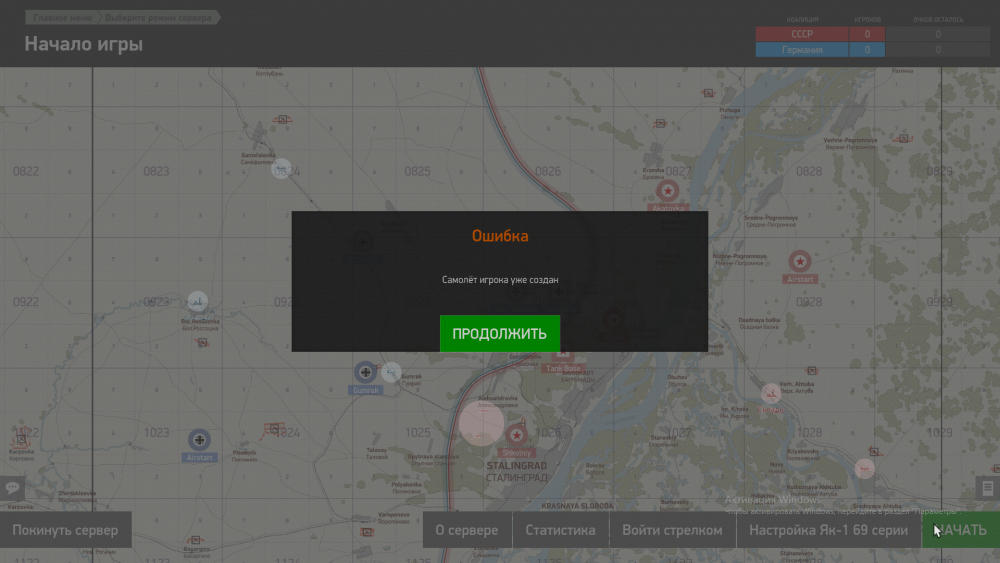
Task: Click the red unit flag near Pichuga
Action: pos(708,93)
